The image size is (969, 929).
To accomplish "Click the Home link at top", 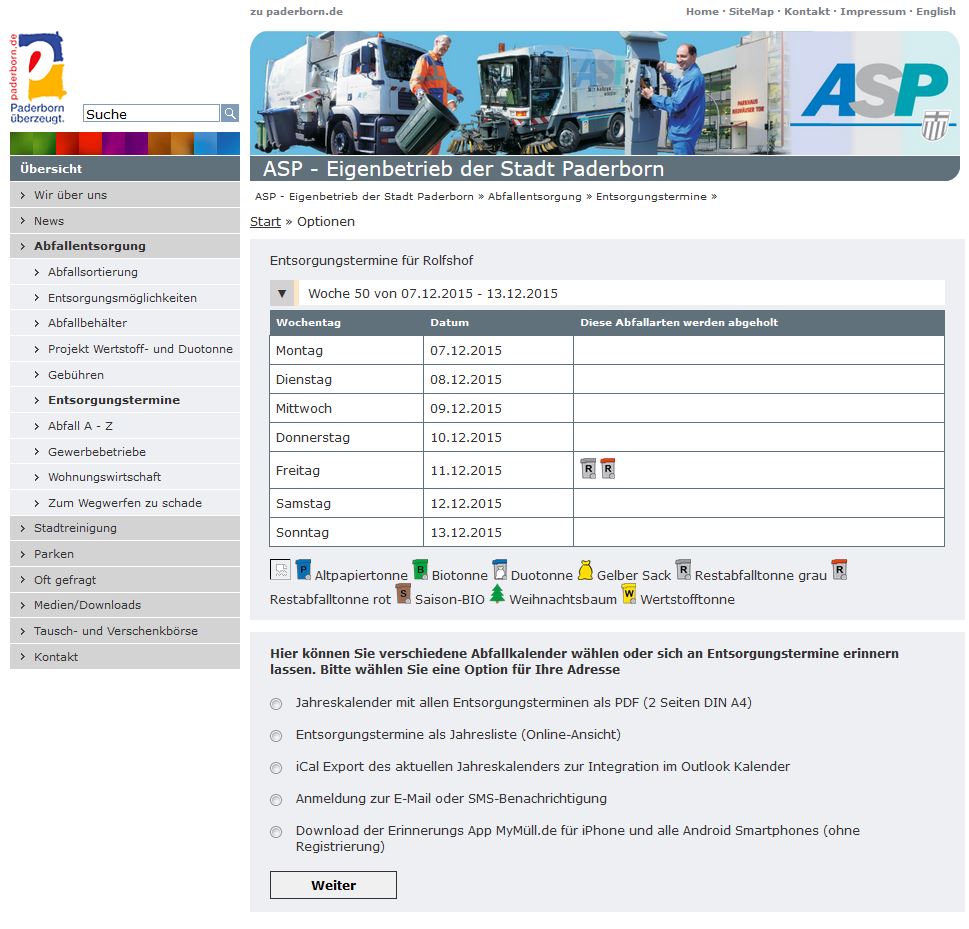I will point(702,12).
